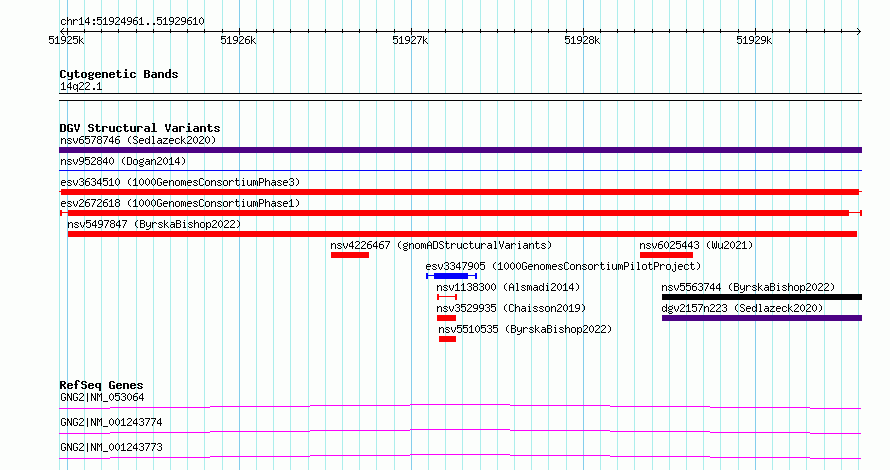890x470 pixels.
Task: Open the GNG2|NM_001243774 transcript label
Action: point(111,422)
